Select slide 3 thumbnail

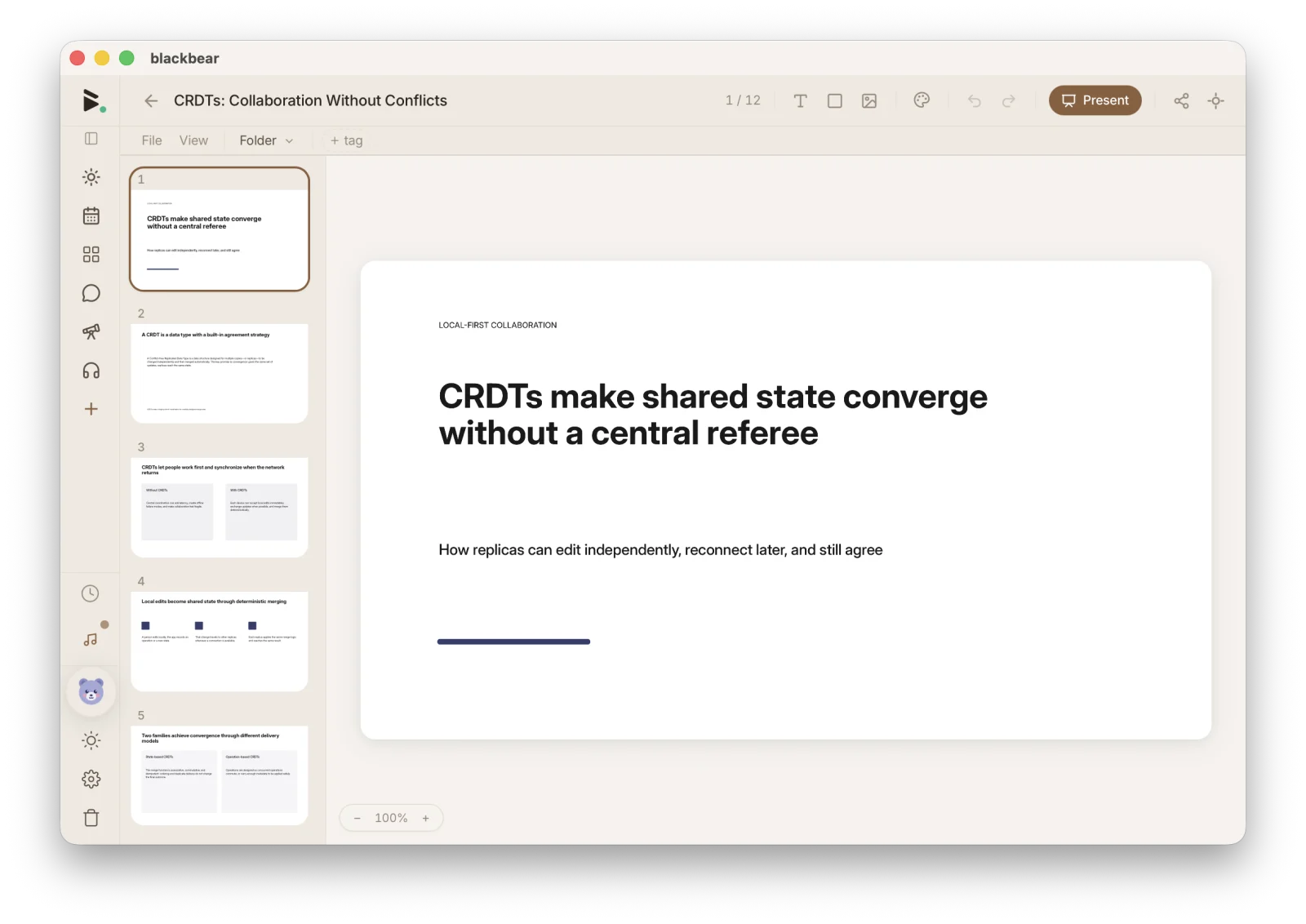[220, 508]
